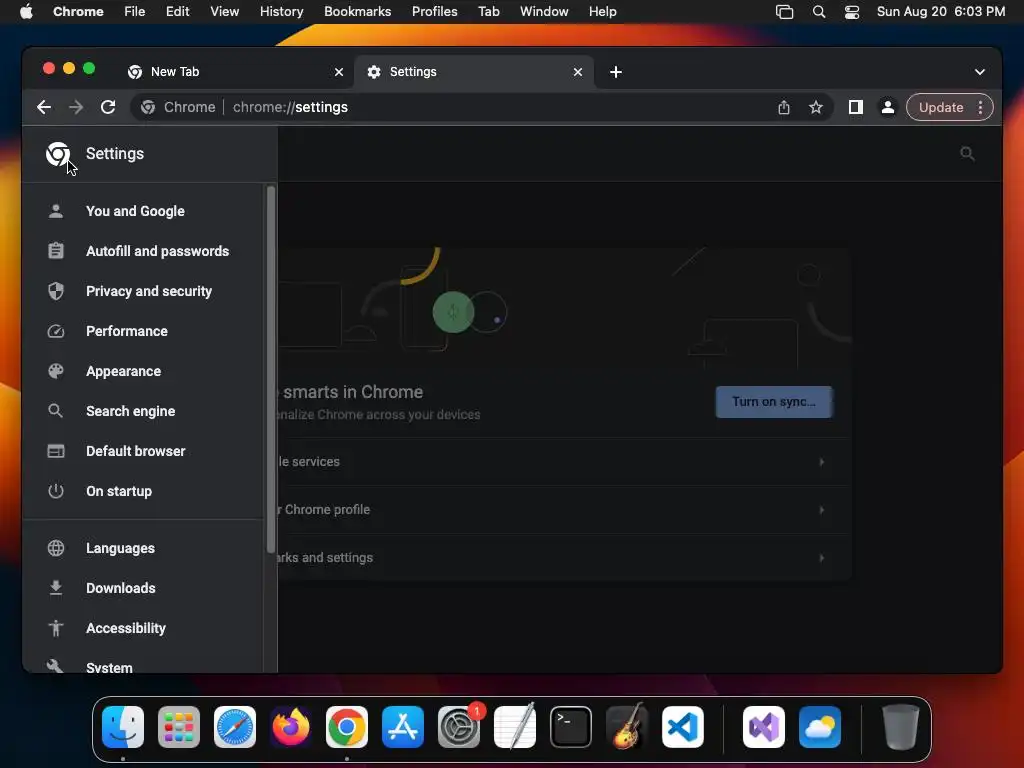
Task: Open Chrome three-dot menu
Action: point(980,107)
